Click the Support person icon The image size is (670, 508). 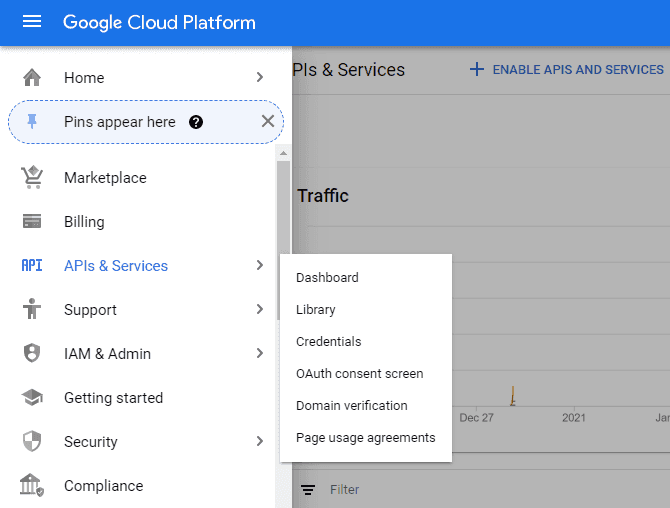click(x=32, y=309)
